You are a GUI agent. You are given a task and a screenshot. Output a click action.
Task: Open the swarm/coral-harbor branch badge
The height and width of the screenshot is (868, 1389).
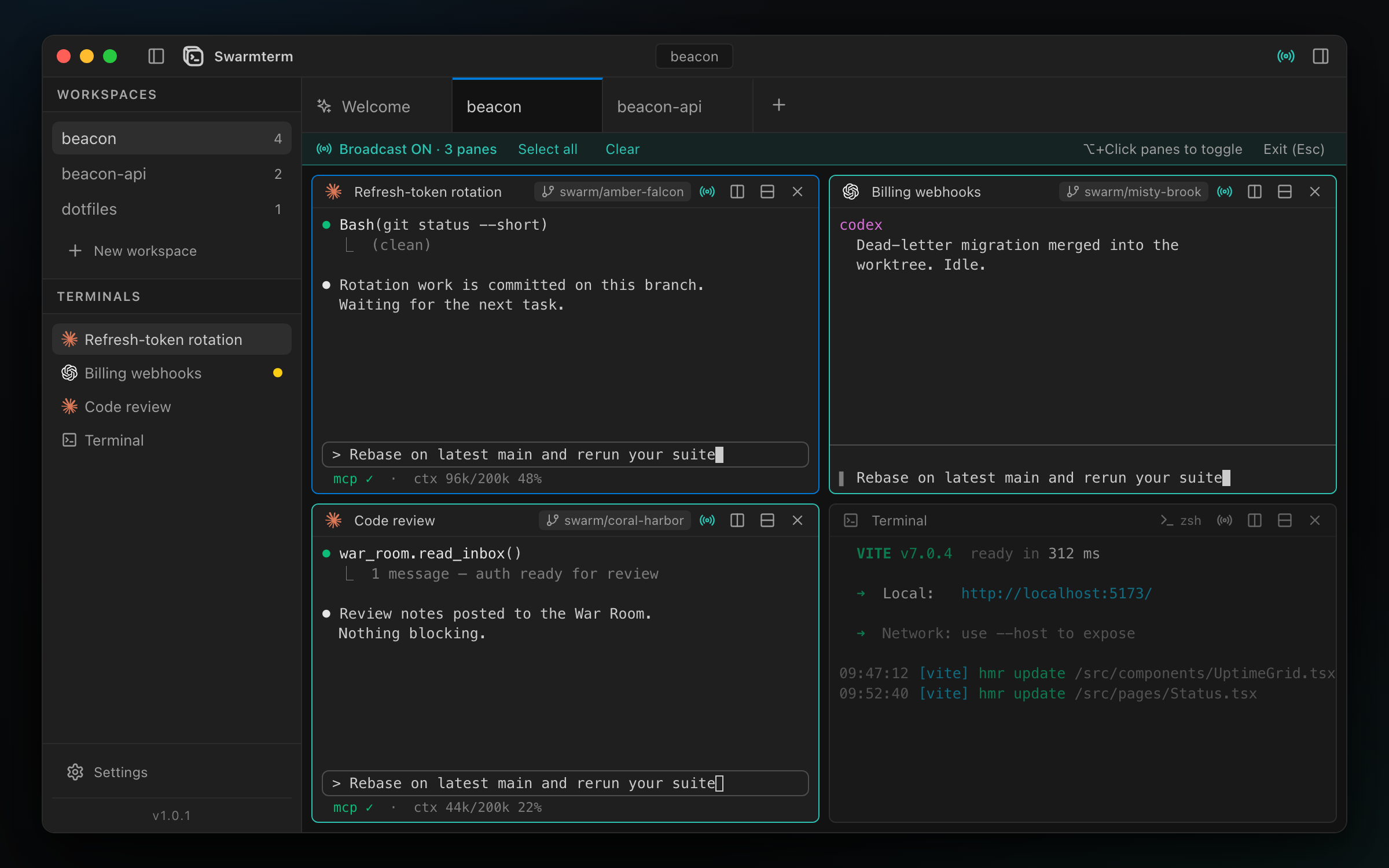615,520
